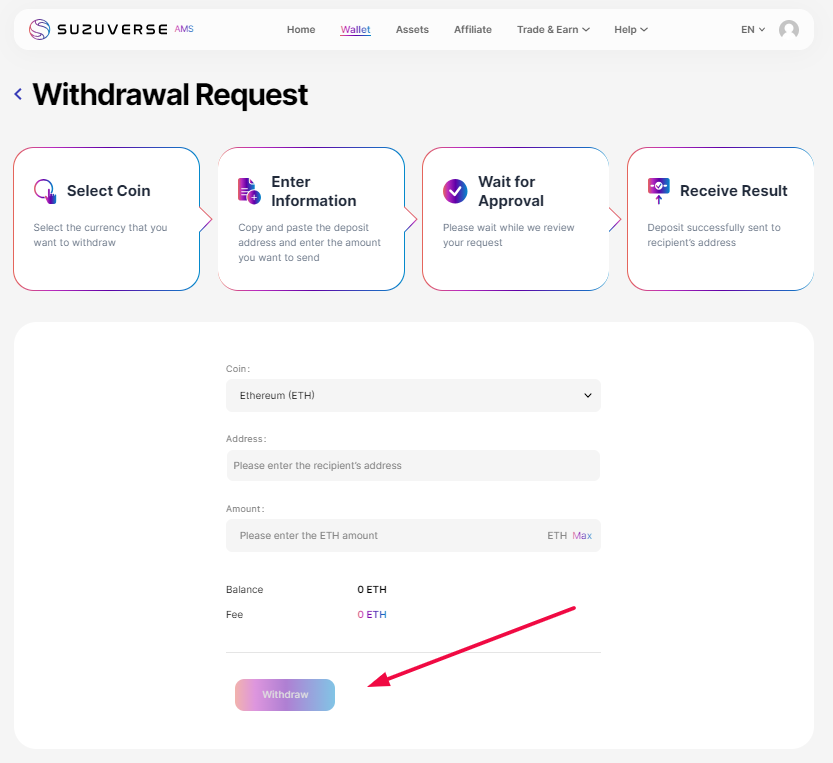Click Max to fill full amount
Viewport: 833px width, 763px height.
[582, 536]
